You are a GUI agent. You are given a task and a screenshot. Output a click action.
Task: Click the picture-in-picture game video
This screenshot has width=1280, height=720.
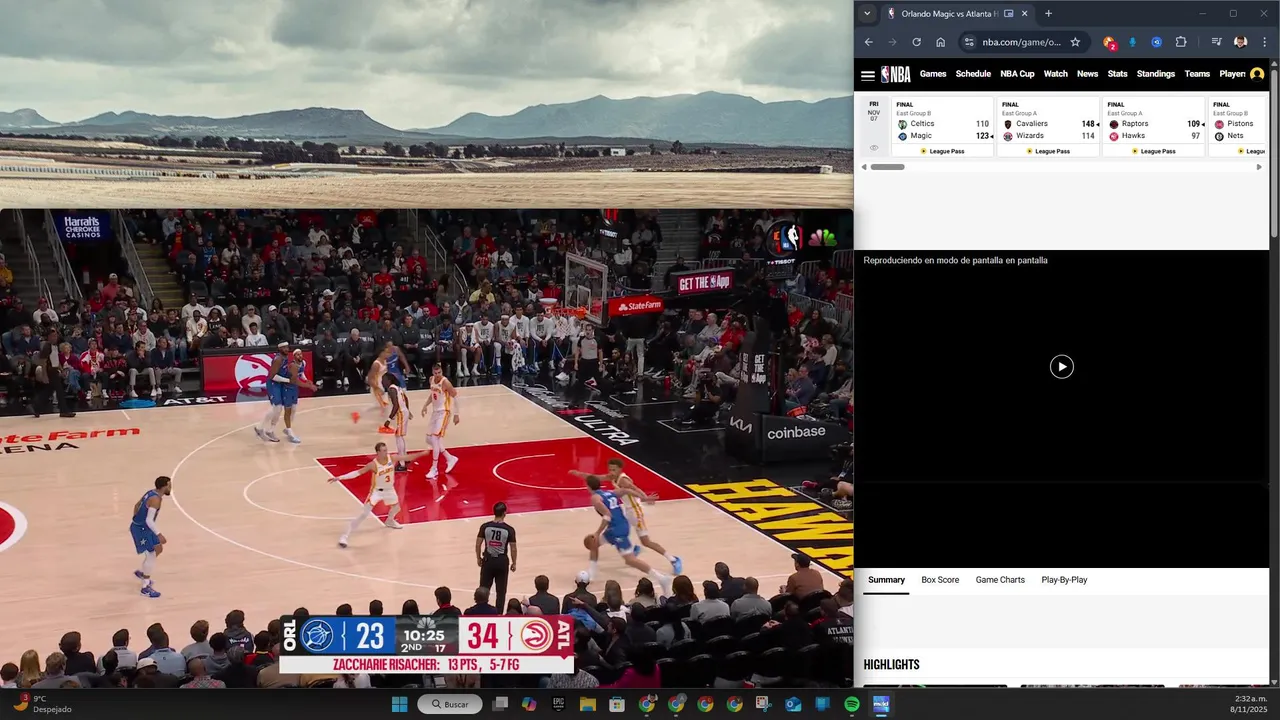pos(426,448)
